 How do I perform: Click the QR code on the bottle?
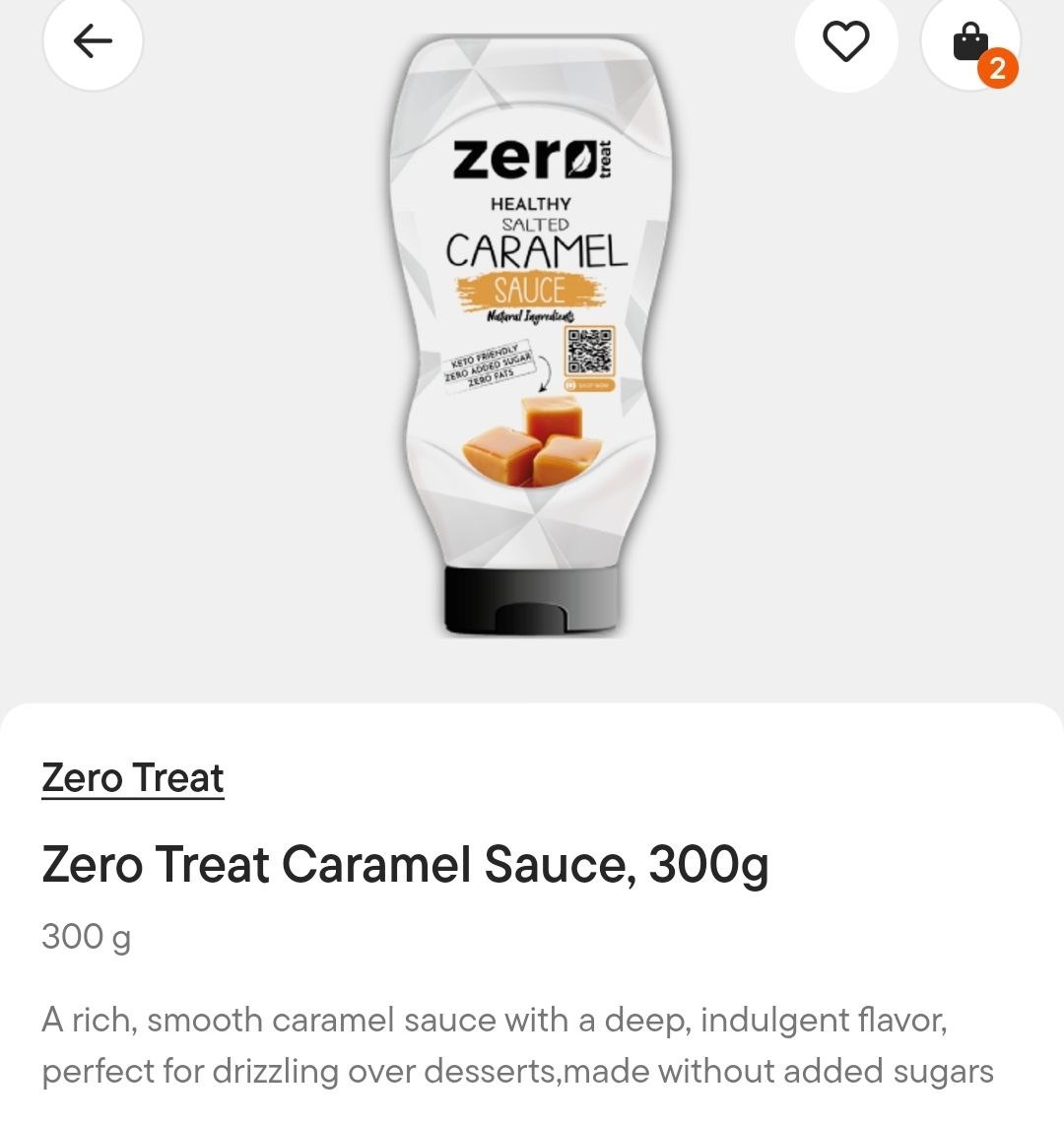tap(590, 351)
